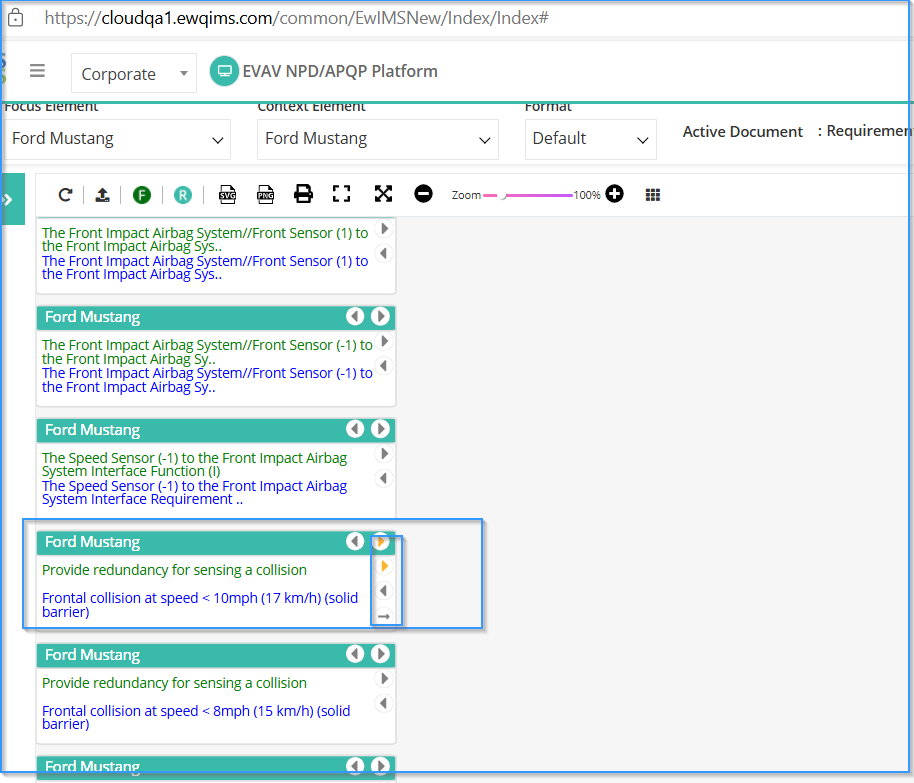Toggle the teal R requirement filter

coord(182,195)
